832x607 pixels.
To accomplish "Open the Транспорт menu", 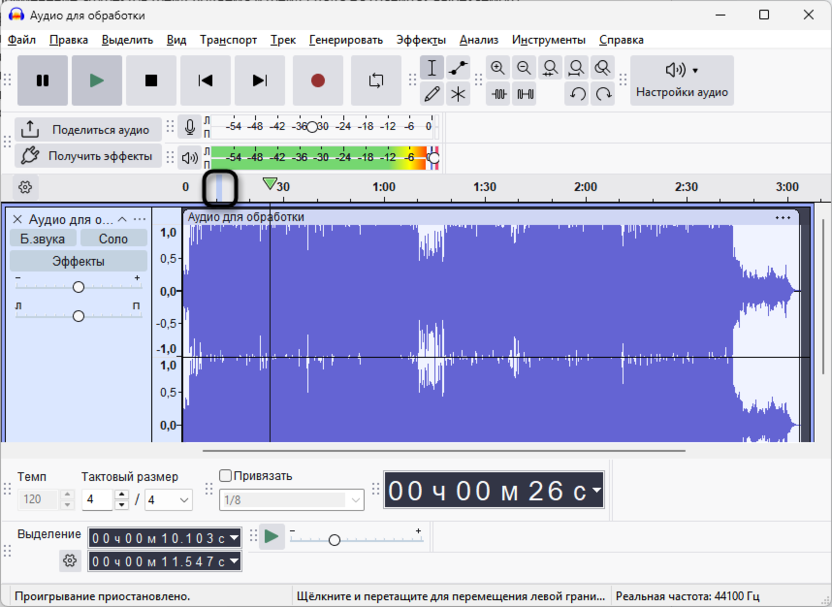I will click(x=228, y=40).
